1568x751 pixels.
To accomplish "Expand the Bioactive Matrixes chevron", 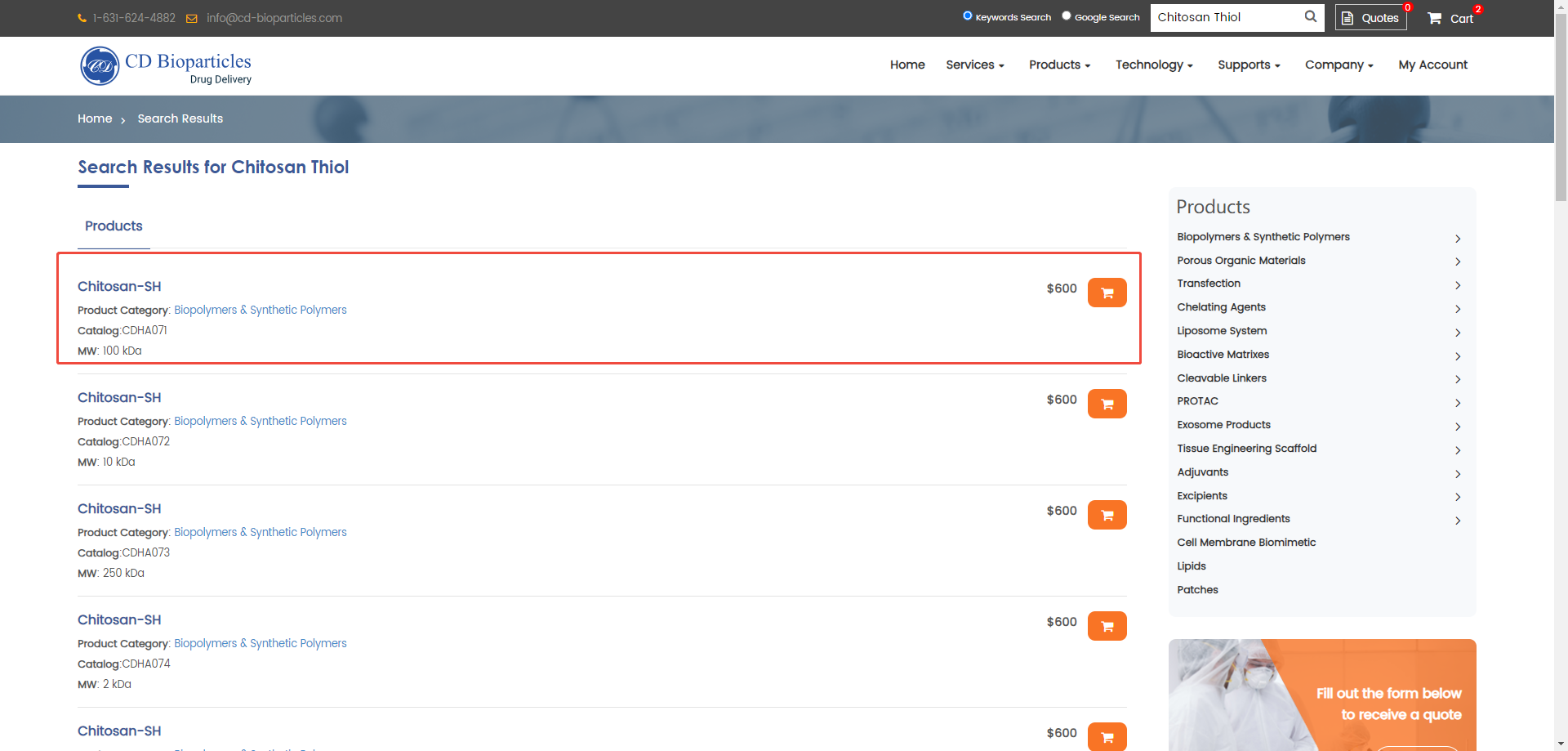I will click(1458, 356).
